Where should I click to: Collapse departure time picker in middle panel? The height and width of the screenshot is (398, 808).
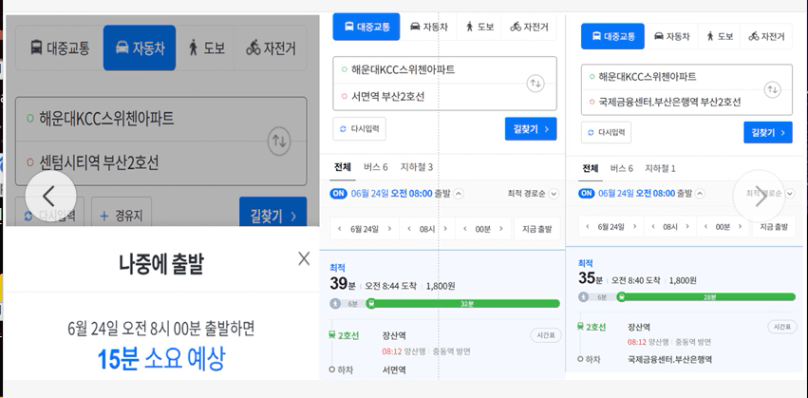pos(458,193)
